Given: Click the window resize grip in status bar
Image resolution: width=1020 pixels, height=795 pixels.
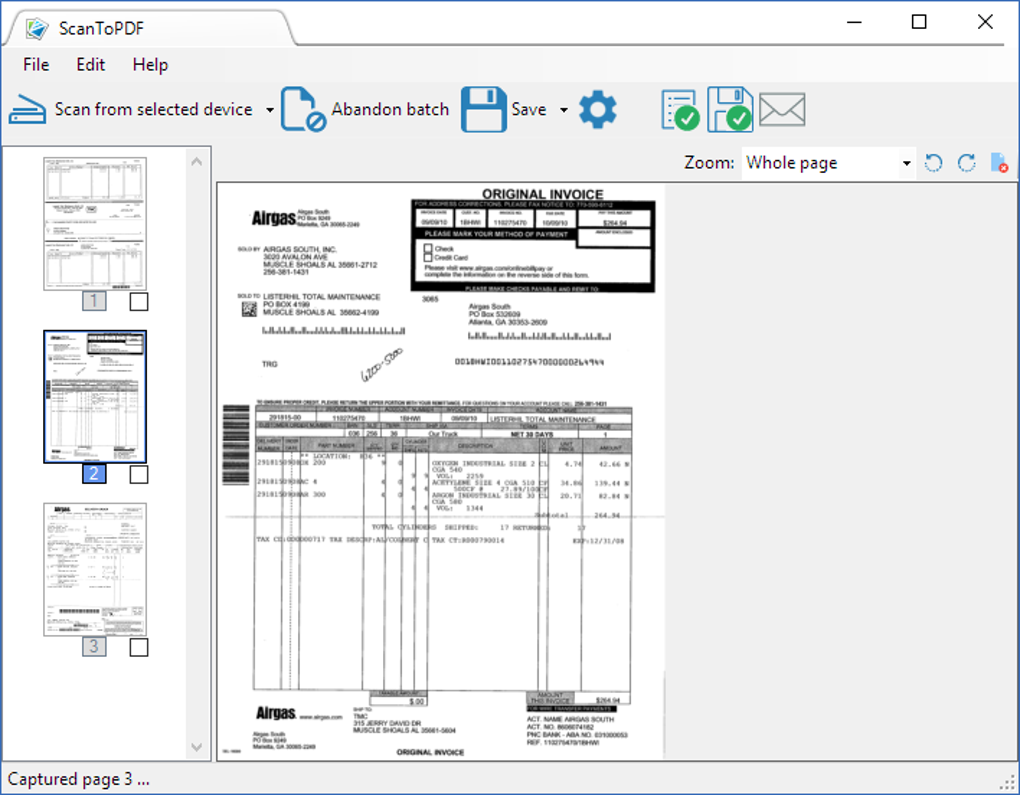Looking at the screenshot, I should [x=1009, y=783].
